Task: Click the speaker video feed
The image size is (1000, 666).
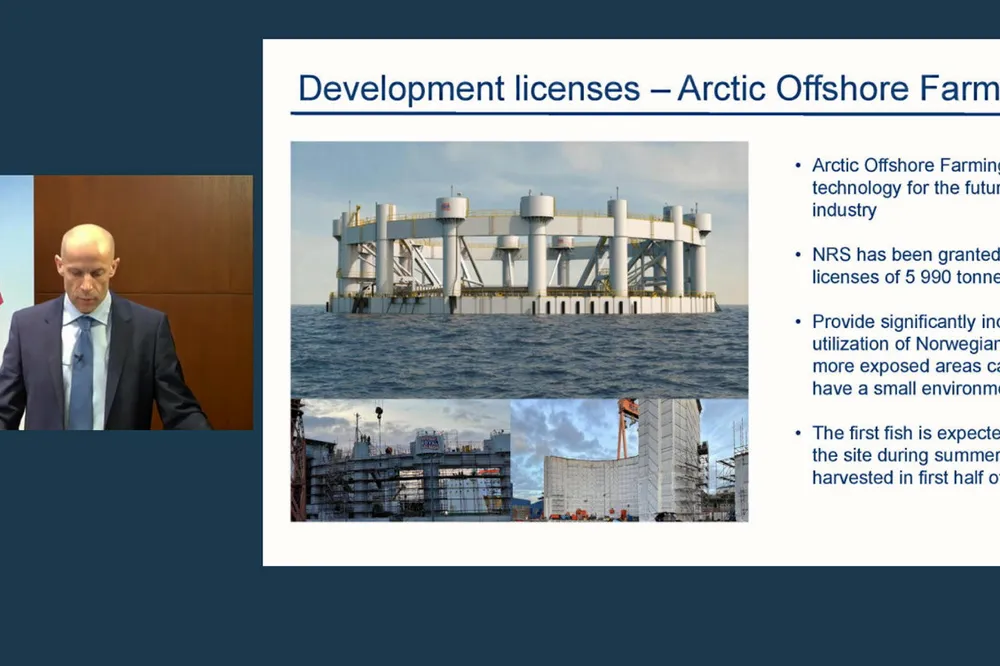Action: tap(126, 302)
